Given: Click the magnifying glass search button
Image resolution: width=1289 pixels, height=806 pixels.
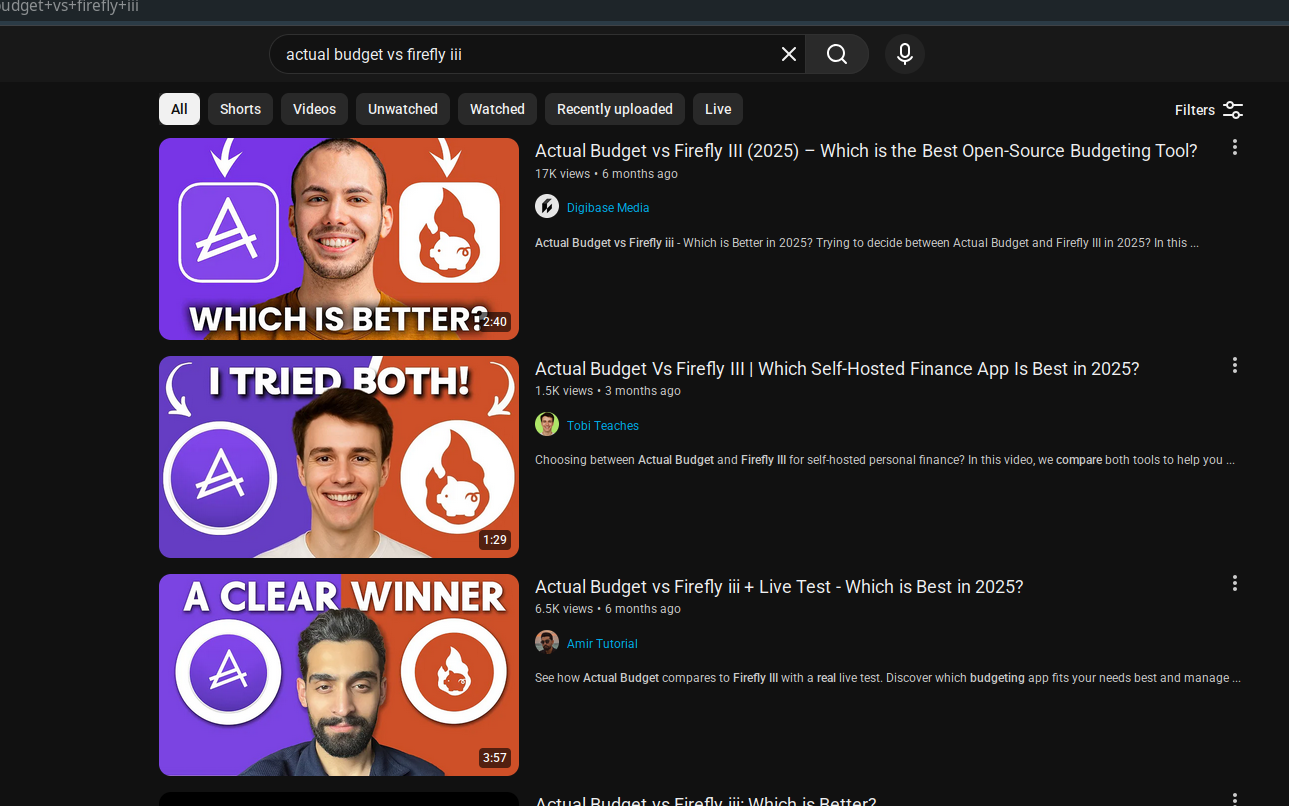Looking at the screenshot, I should click(837, 54).
